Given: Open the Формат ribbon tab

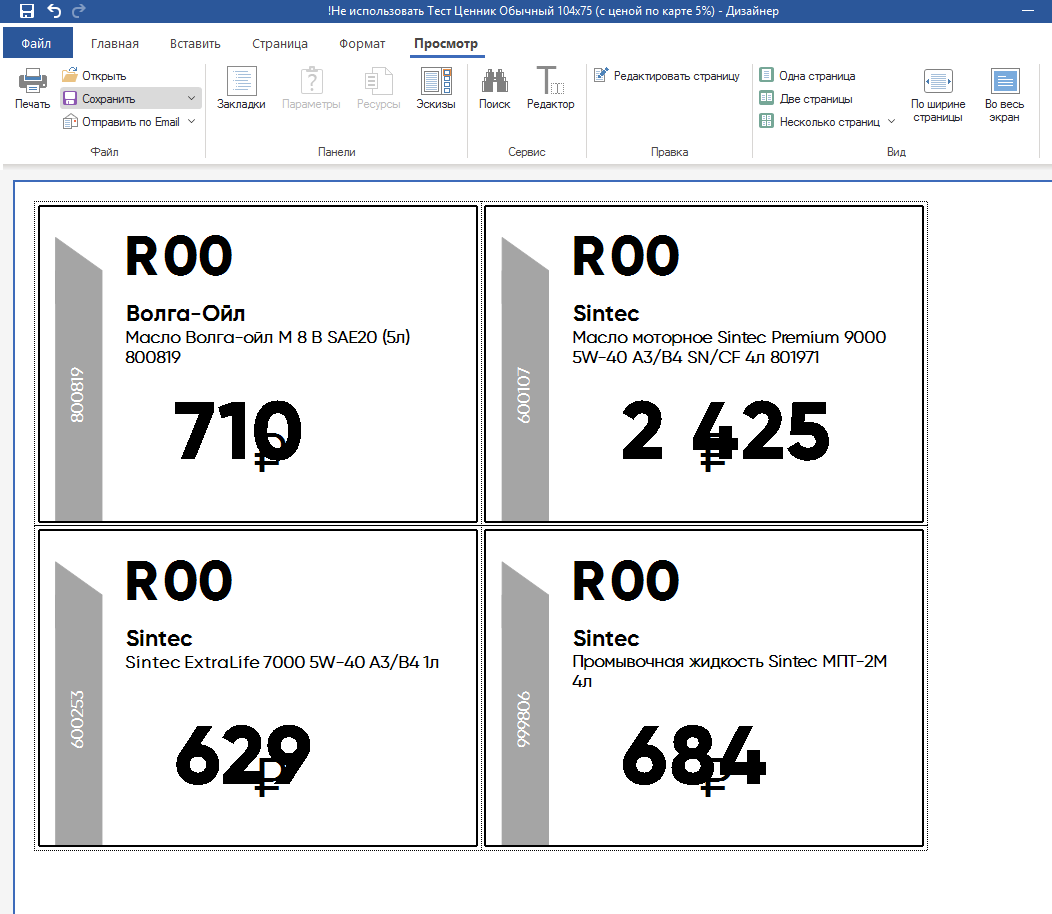Looking at the screenshot, I should [x=362, y=44].
